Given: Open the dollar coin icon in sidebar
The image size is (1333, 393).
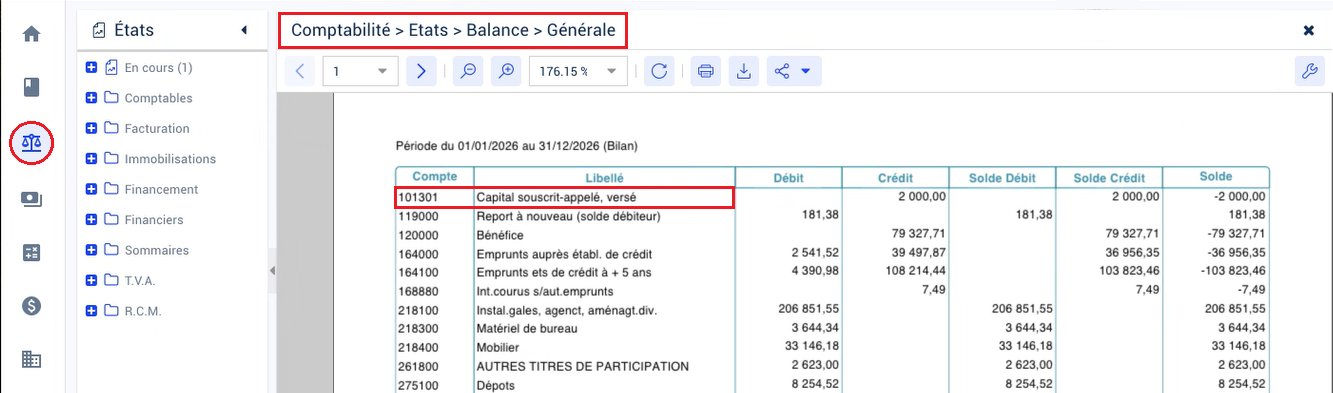Looking at the screenshot, I should click(x=31, y=306).
